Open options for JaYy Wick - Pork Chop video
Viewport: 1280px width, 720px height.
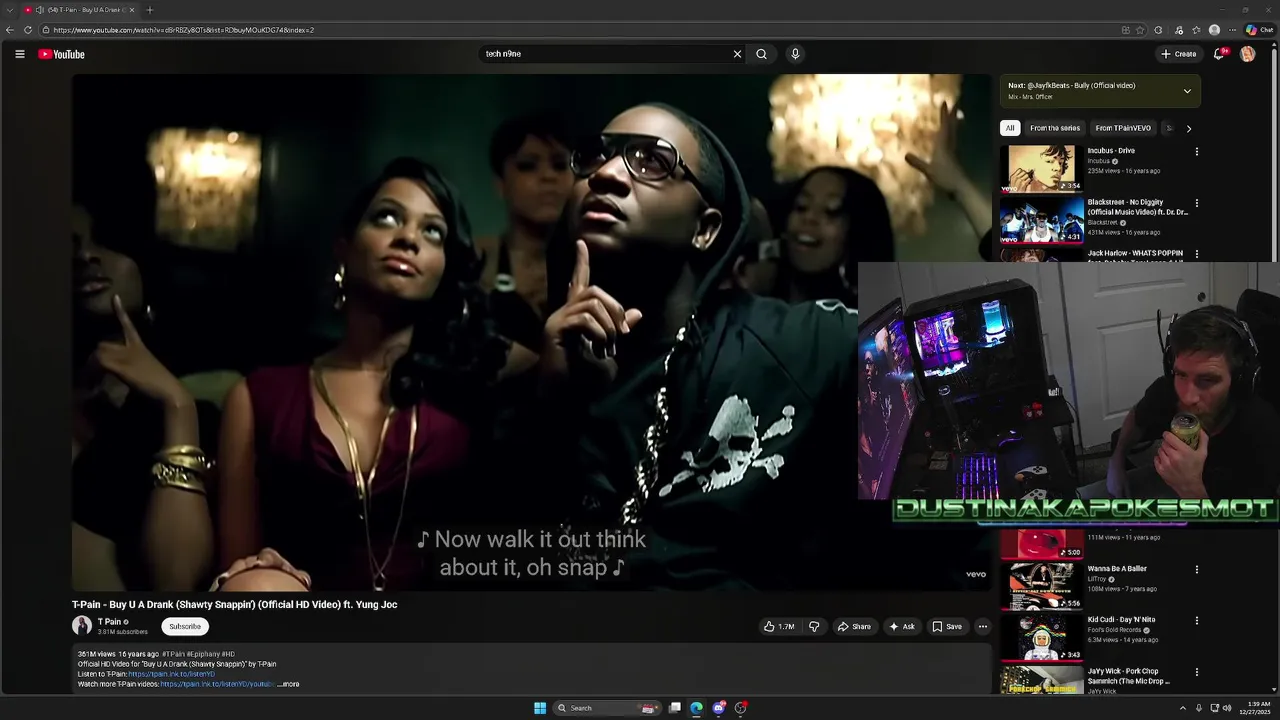pos(1196,671)
